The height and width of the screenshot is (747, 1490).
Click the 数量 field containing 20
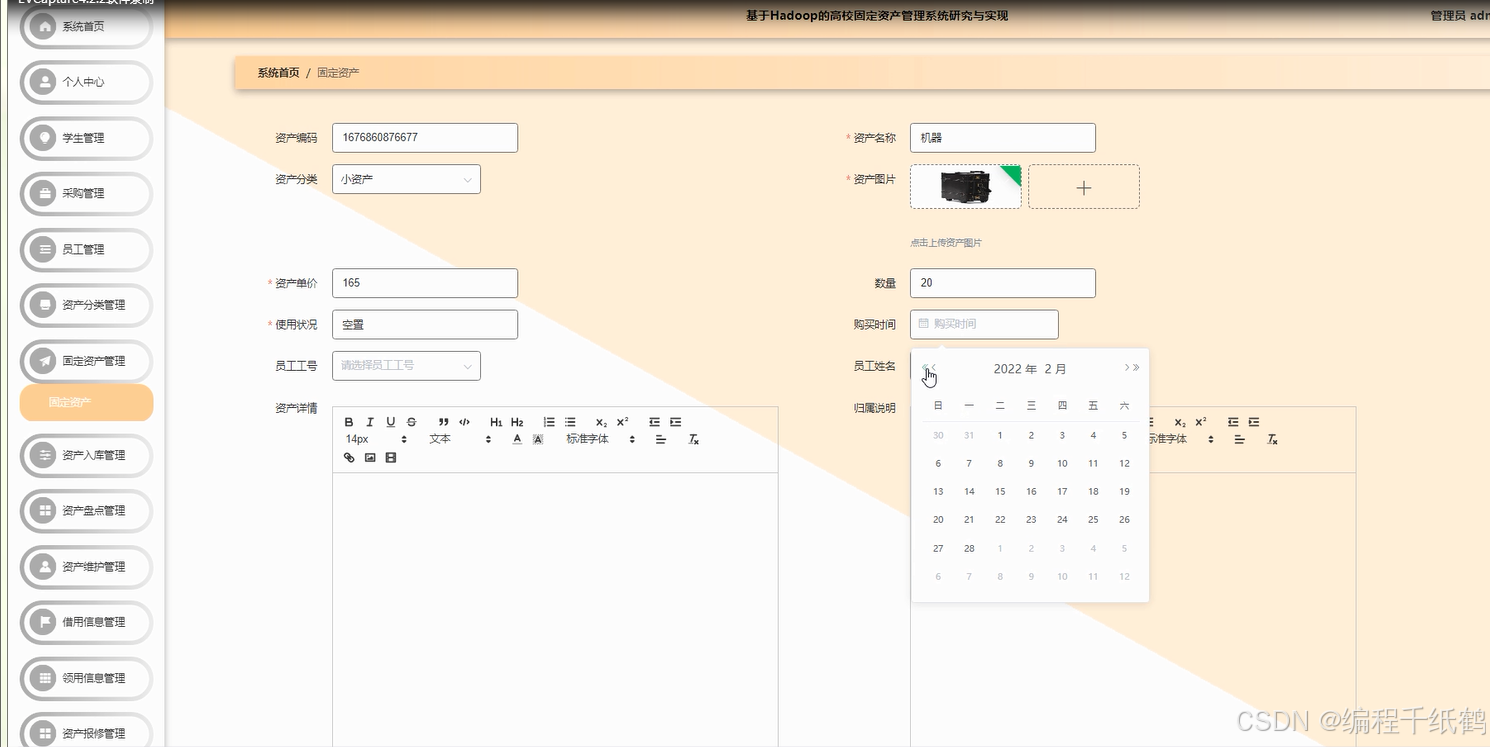click(x=1003, y=283)
